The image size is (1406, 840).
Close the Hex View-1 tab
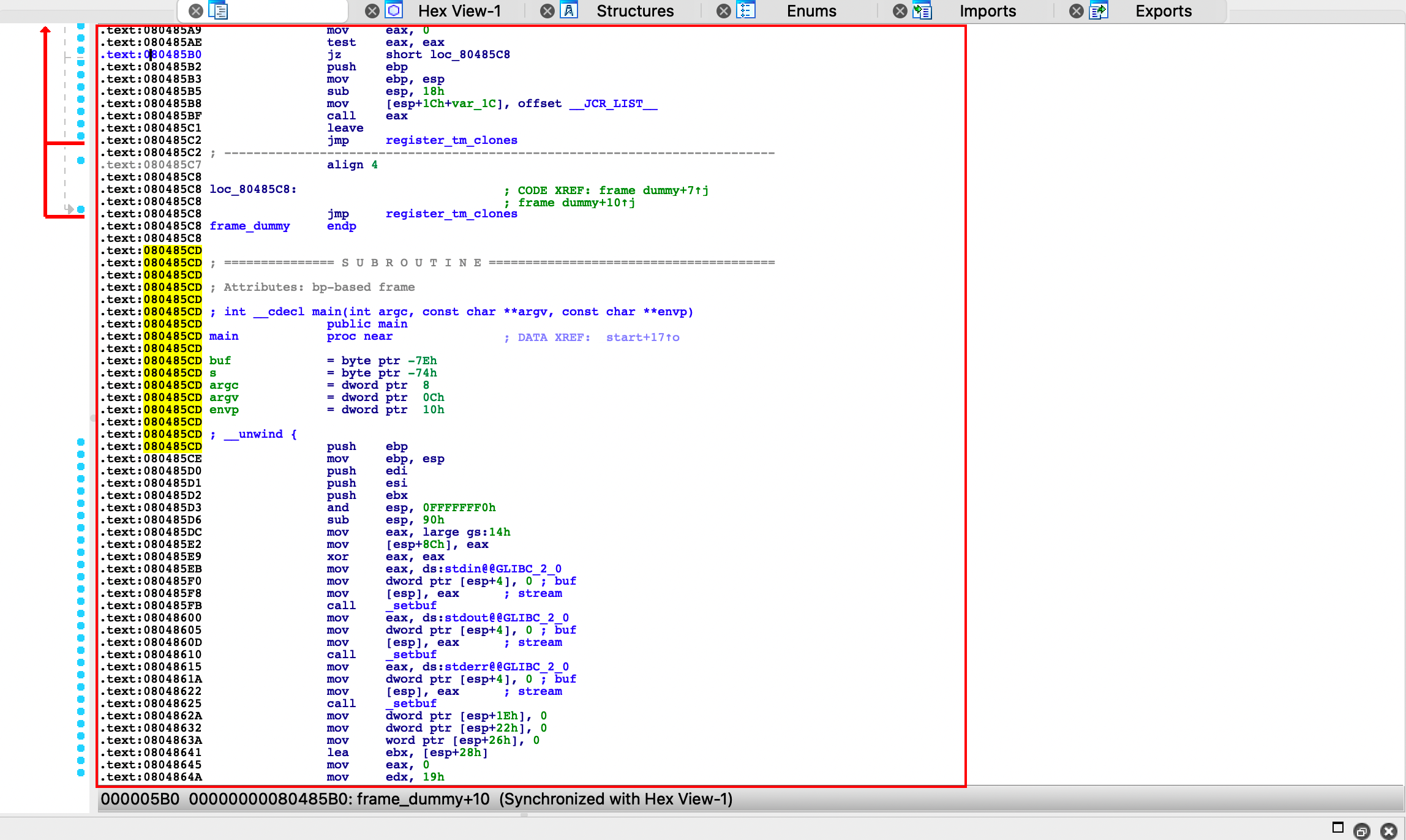tap(372, 11)
